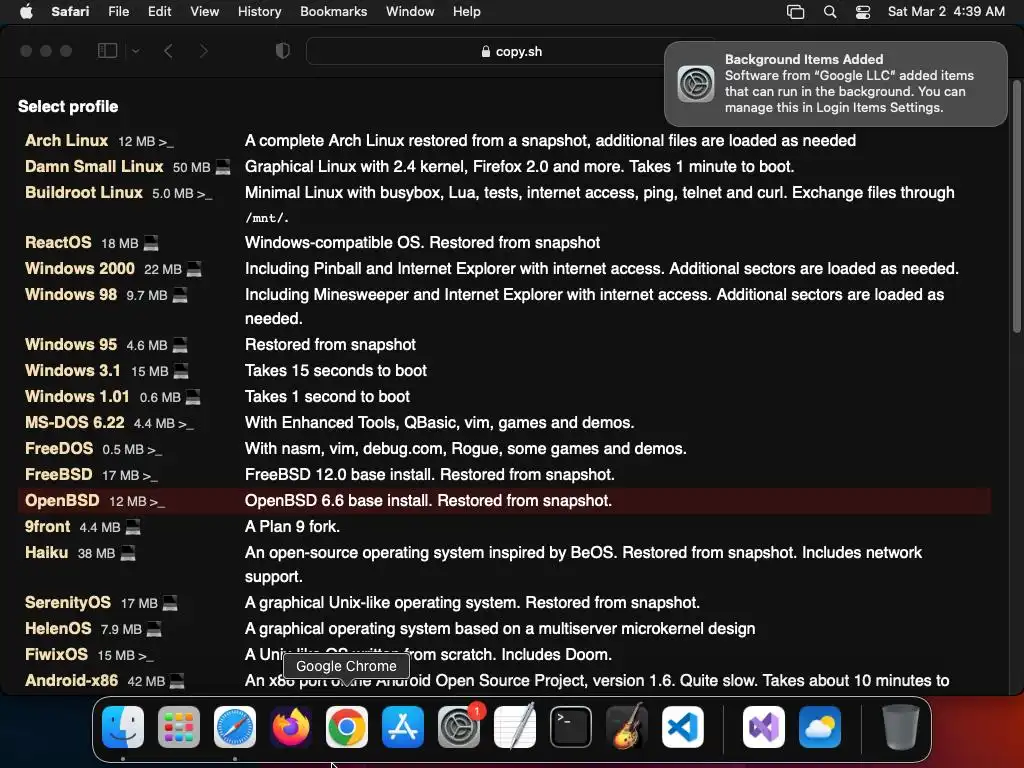Start the FreeDOS profile
Viewport: 1024px width, 768px height.
(59, 449)
